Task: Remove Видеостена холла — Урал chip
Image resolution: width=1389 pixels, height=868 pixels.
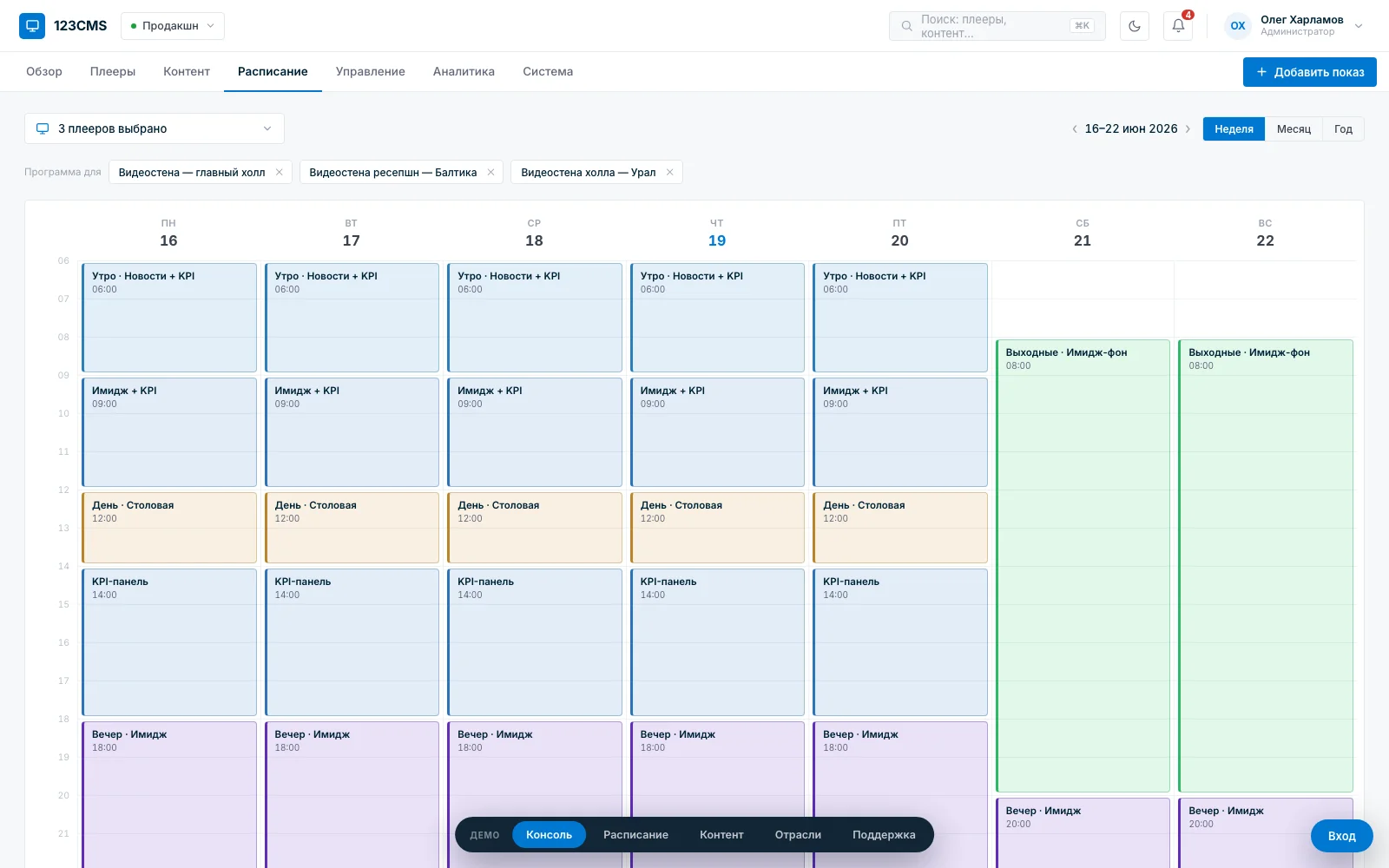Action: point(670,172)
